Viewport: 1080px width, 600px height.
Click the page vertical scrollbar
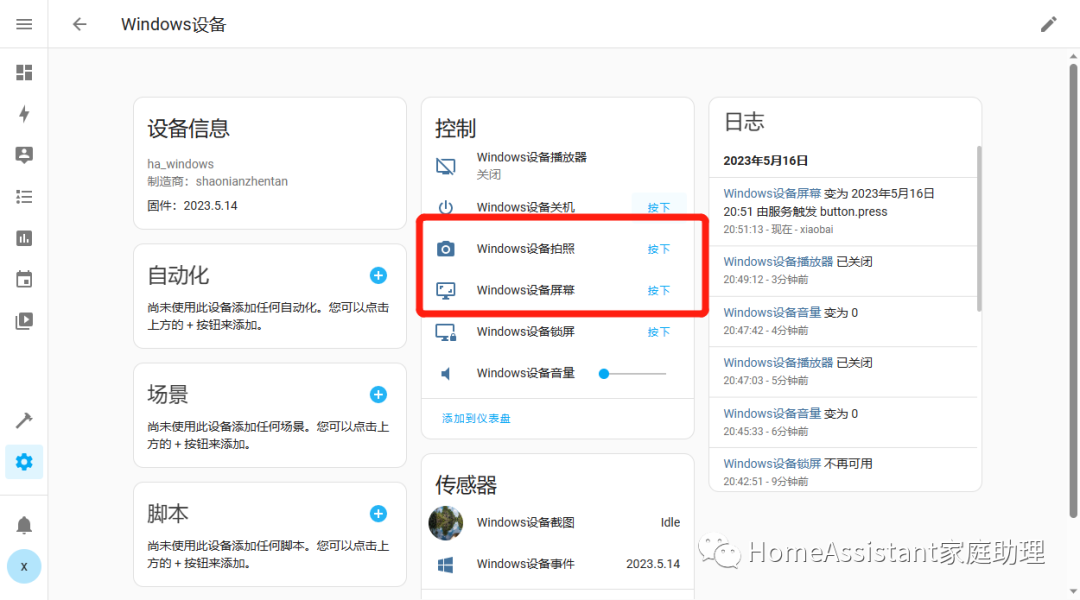(1073, 289)
